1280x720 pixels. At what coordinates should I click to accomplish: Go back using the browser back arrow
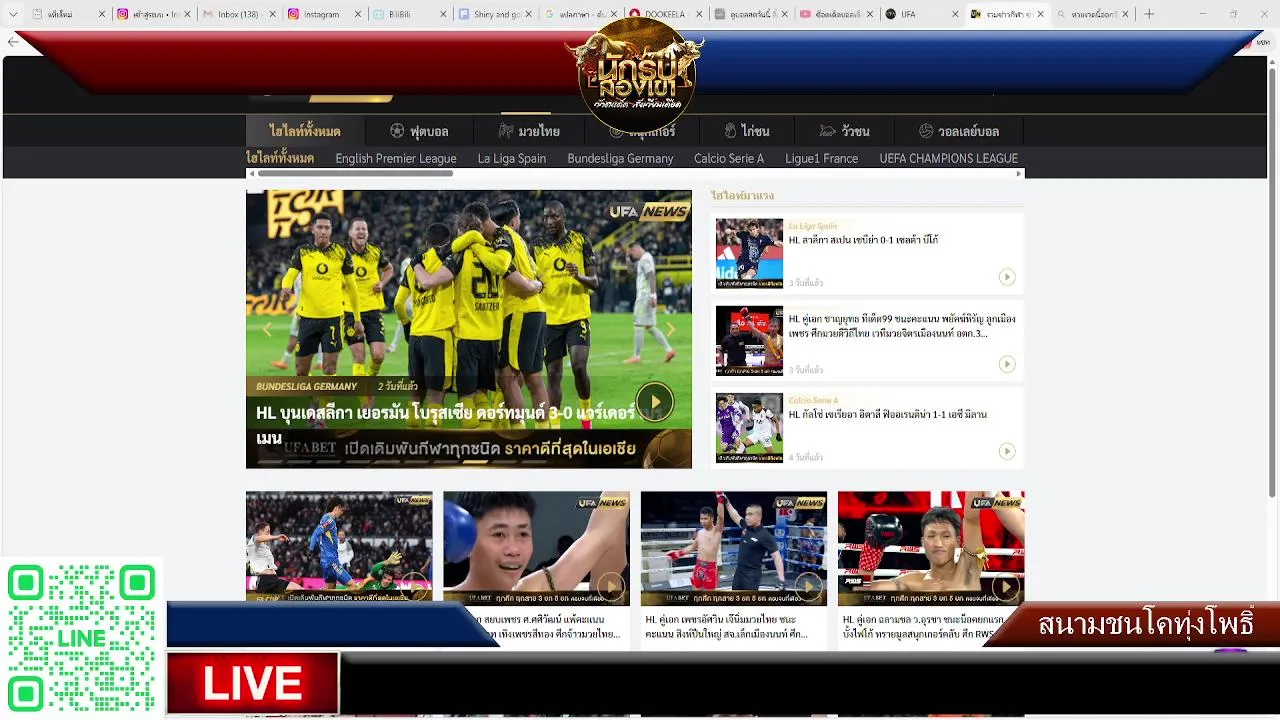pyautogui.click(x=13, y=42)
